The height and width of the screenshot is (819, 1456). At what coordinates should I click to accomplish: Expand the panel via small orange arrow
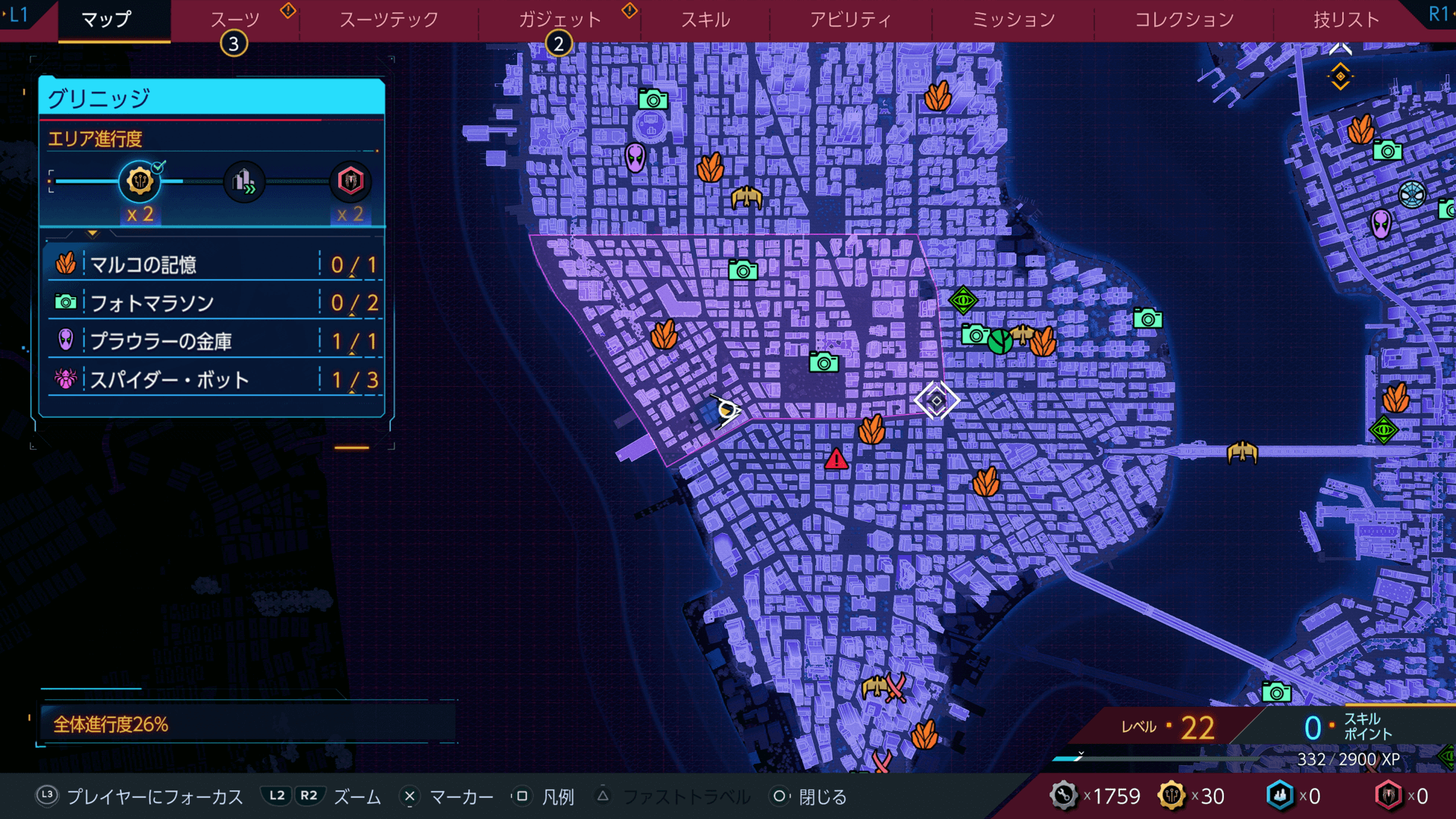coord(93,234)
